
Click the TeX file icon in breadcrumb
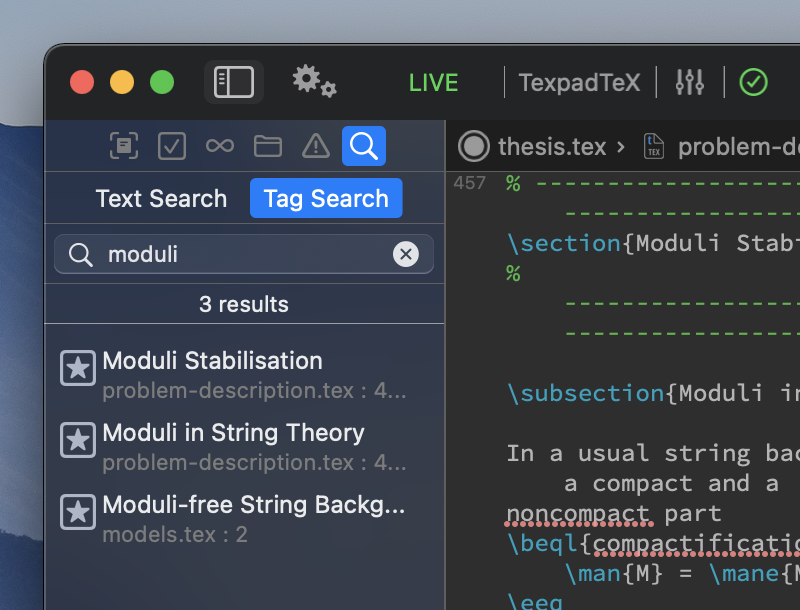pos(654,146)
